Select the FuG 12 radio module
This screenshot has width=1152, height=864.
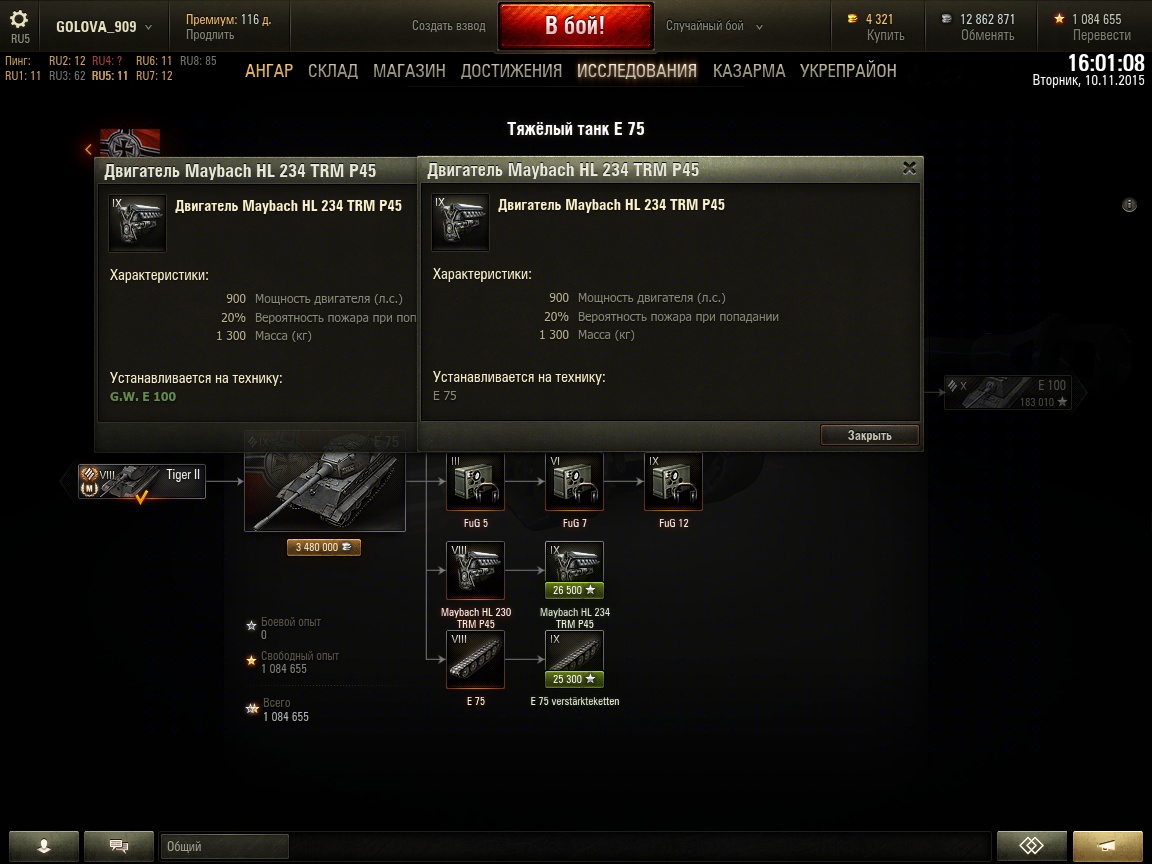[x=673, y=481]
